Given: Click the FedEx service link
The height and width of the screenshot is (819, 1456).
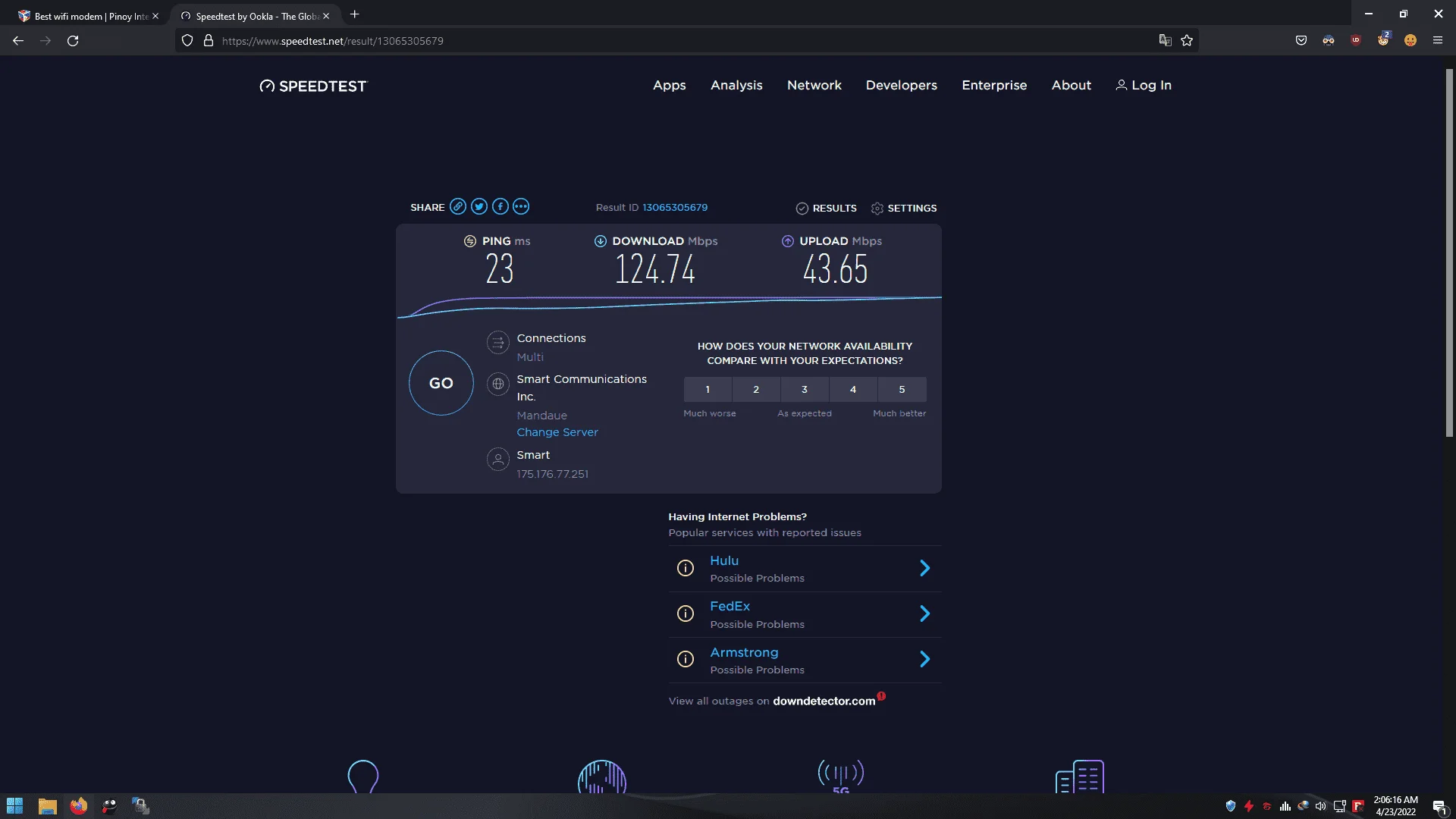Looking at the screenshot, I should click(730, 607).
